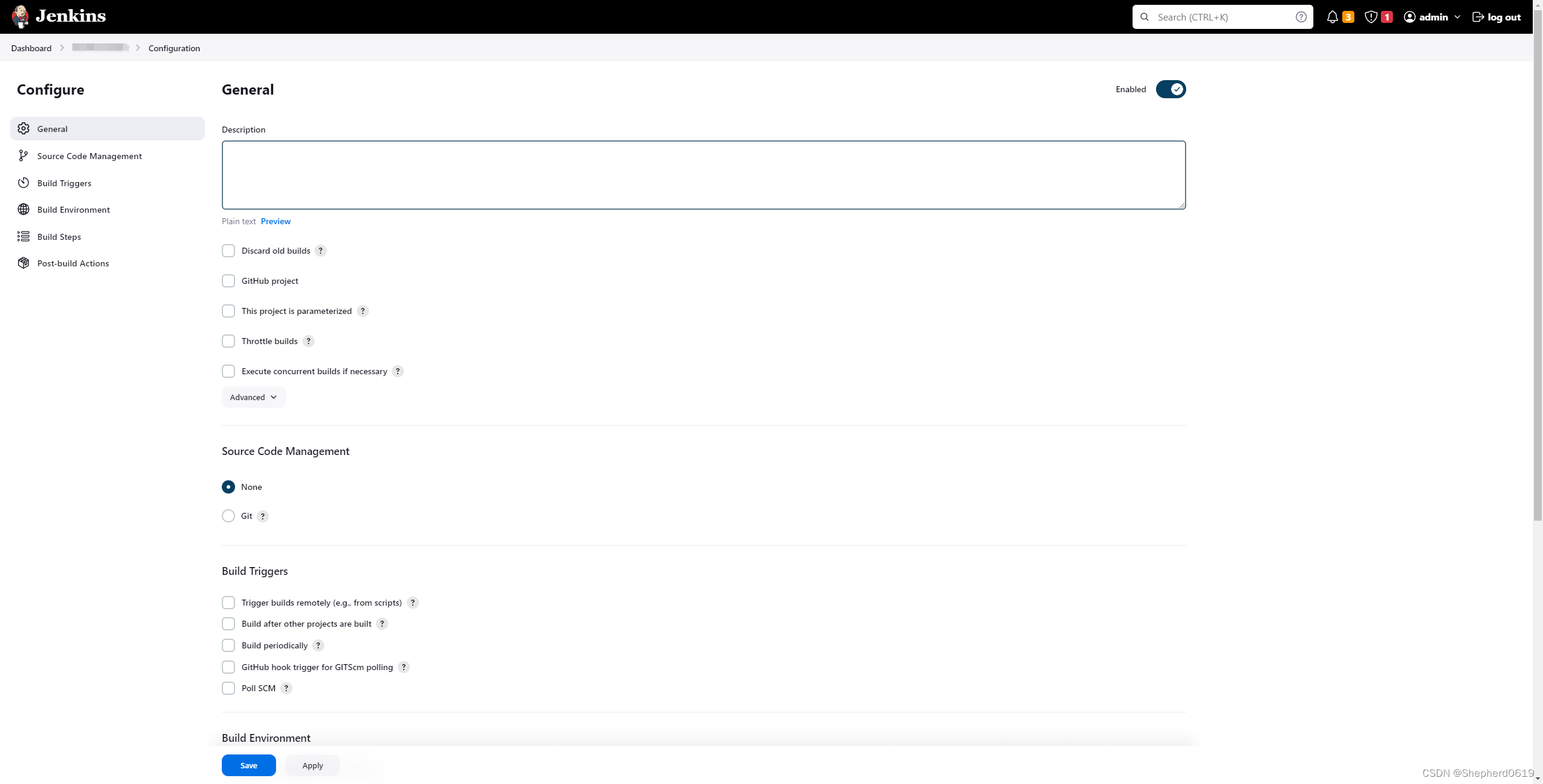The image size is (1543, 784).
Task: Click the Preview link for description
Action: 276,221
